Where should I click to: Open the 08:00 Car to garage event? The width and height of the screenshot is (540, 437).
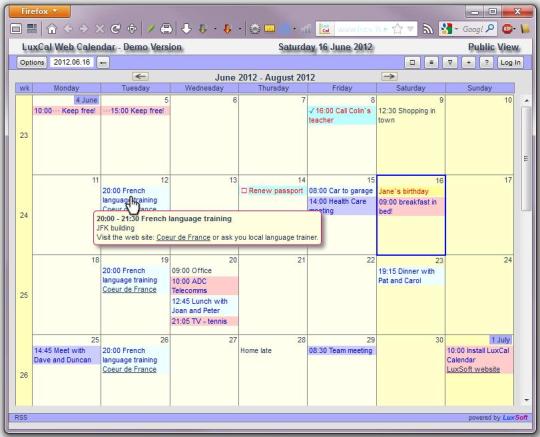[341, 191]
